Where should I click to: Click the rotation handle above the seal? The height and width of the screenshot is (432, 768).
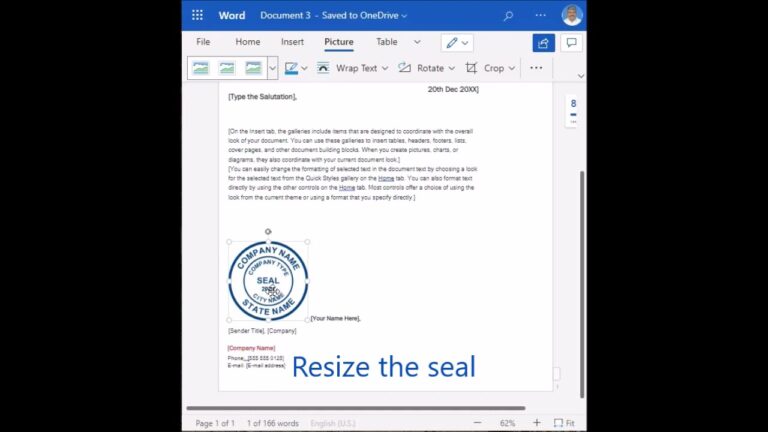(x=268, y=232)
